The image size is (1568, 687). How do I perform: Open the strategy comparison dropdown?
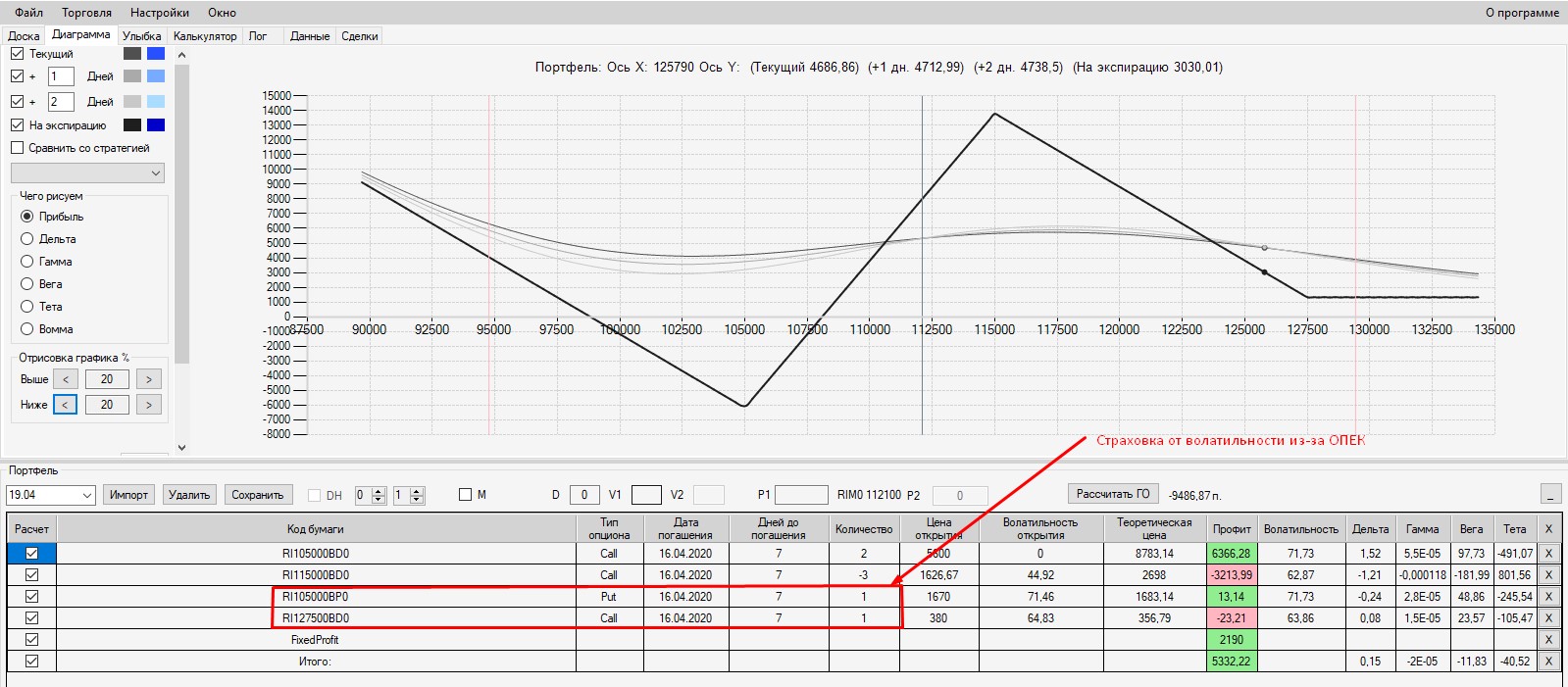(87, 173)
